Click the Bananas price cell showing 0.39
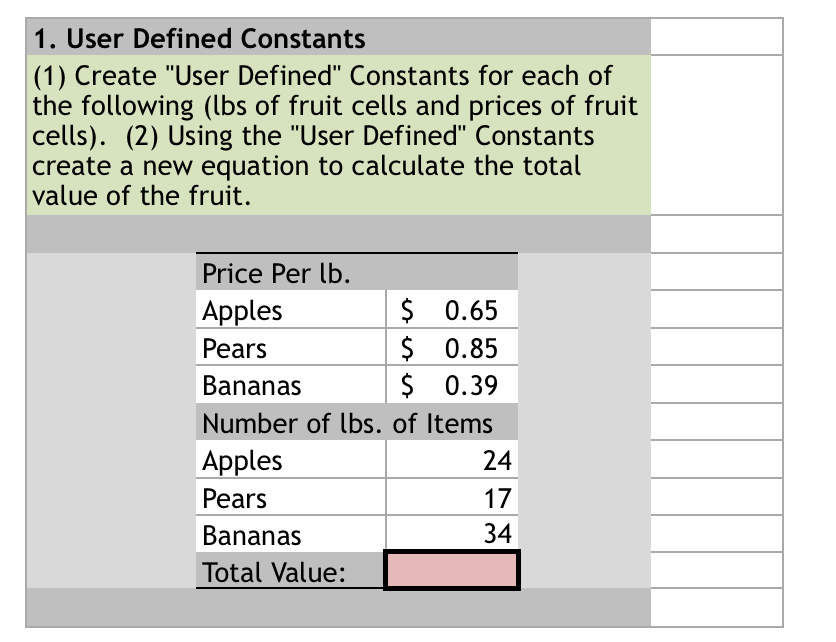 tap(452, 384)
